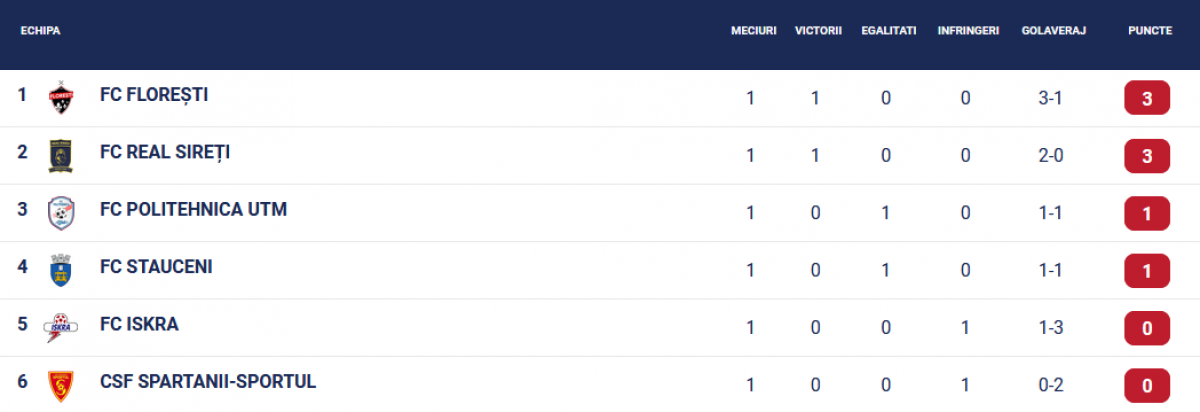This screenshot has height=412, width=1200.
Task: Click the CSF Spartanii-Sportul shield logo
Action: pyautogui.click(x=61, y=384)
